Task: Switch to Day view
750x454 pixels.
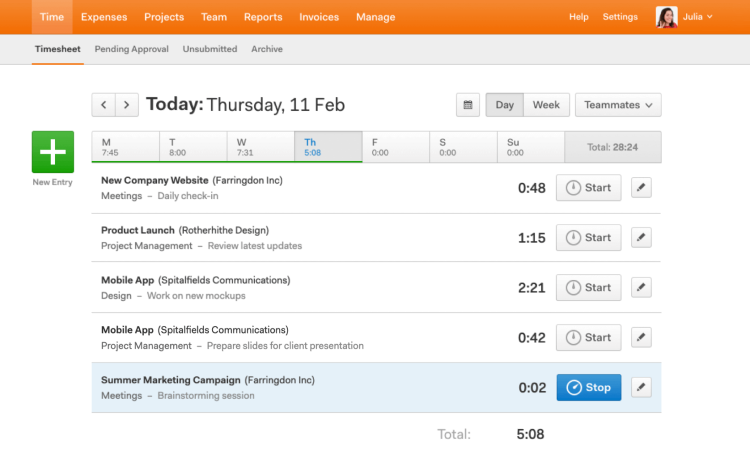Action: coord(505,105)
